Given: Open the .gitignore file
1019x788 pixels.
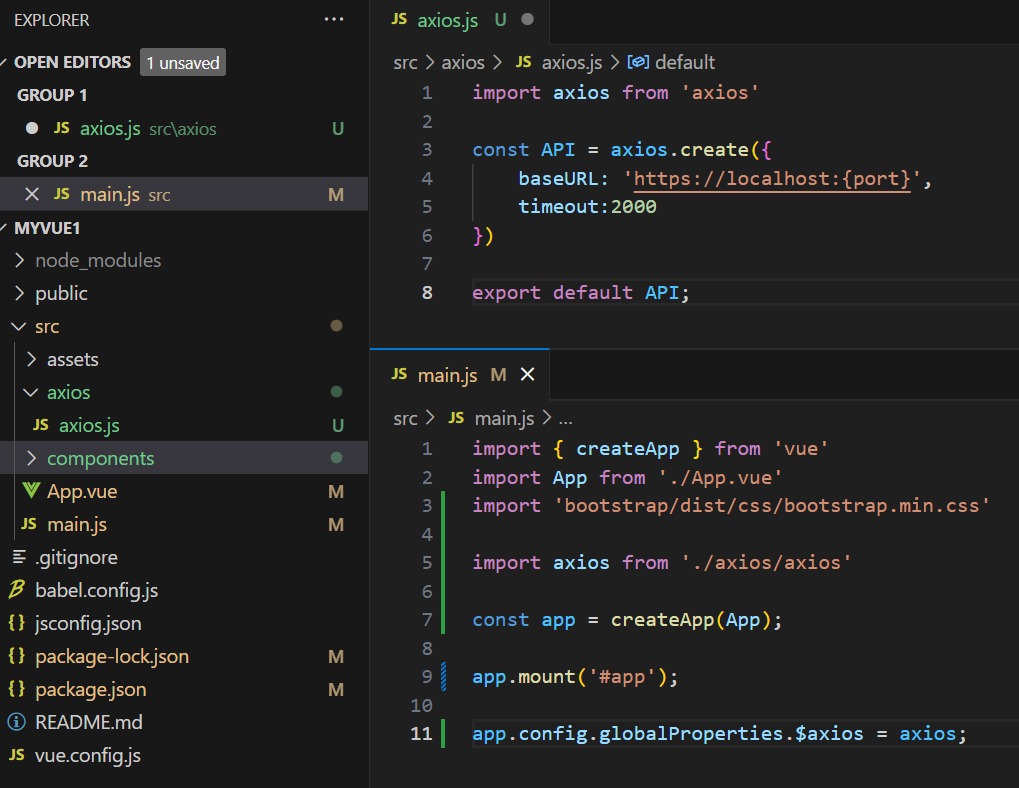Looking at the screenshot, I should (x=76, y=557).
